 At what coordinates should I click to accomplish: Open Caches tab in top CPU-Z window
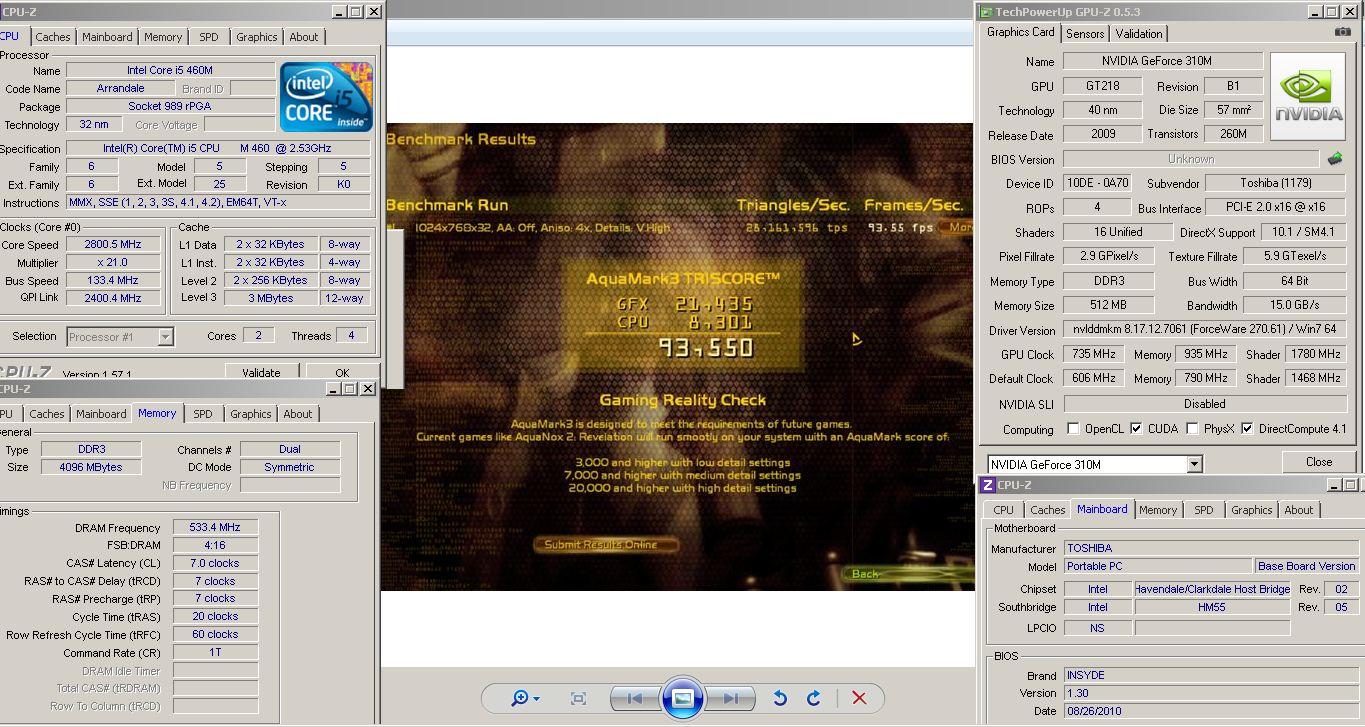tap(53, 37)
